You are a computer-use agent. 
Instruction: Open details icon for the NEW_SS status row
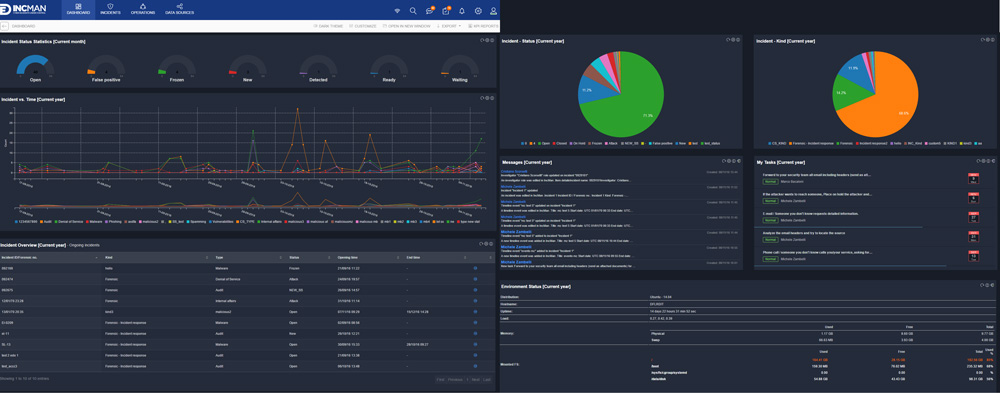click(x=475, y=290)
